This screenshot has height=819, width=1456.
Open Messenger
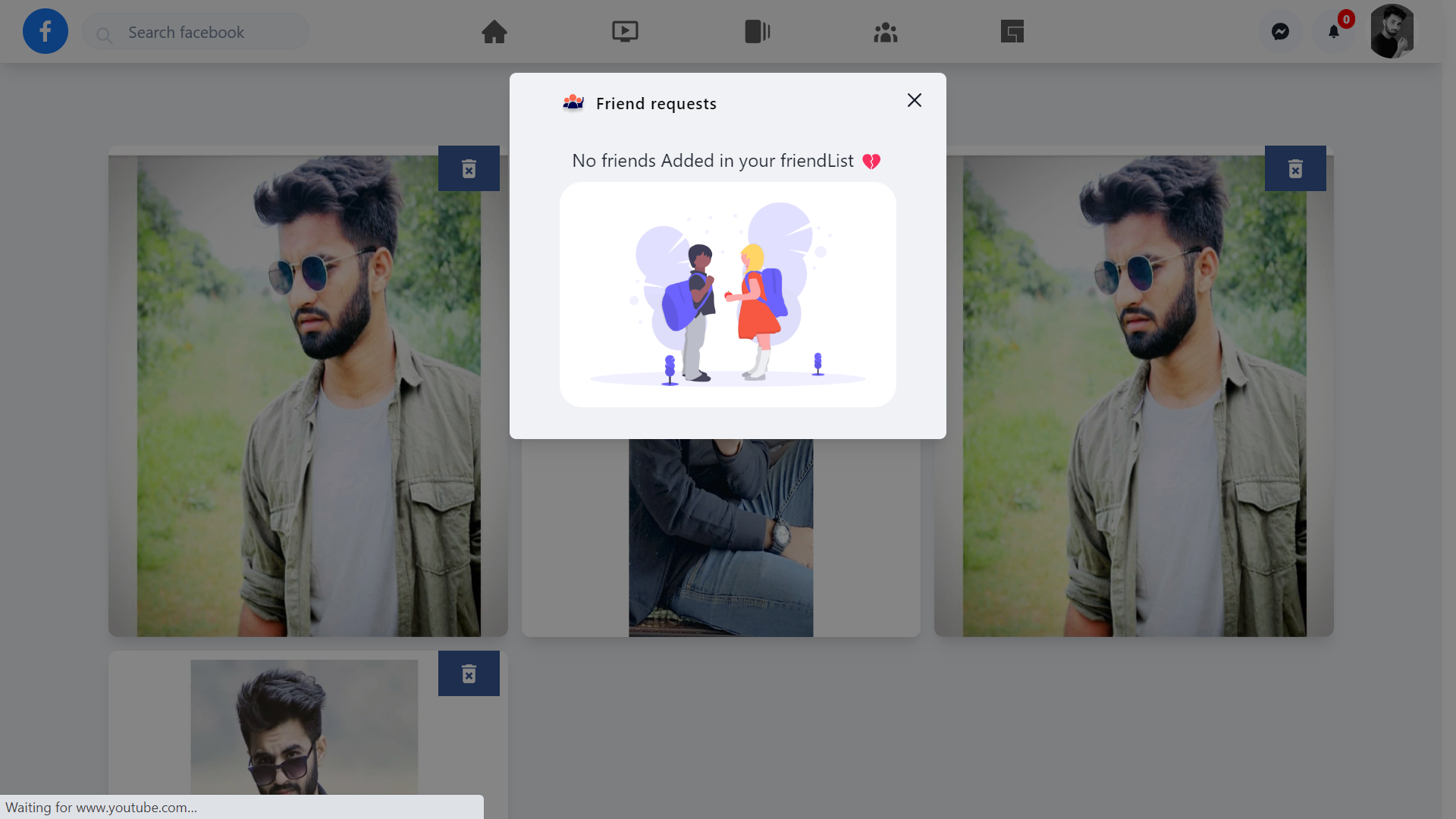click(x=1280, y=31)
